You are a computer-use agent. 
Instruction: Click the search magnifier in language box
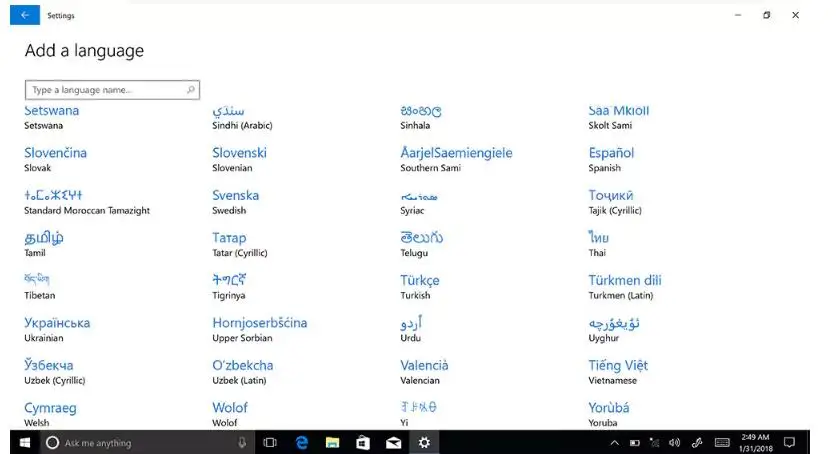click(191, 90)
